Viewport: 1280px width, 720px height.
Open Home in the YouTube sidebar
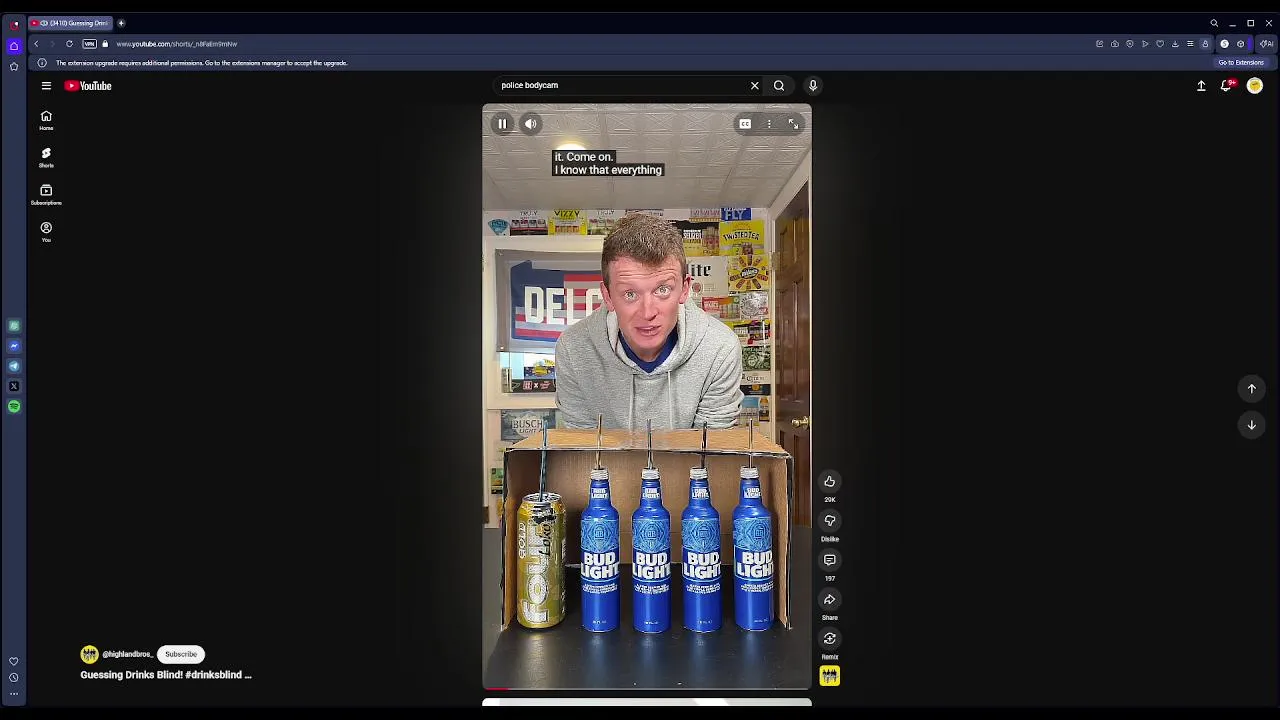coord(46,121)
